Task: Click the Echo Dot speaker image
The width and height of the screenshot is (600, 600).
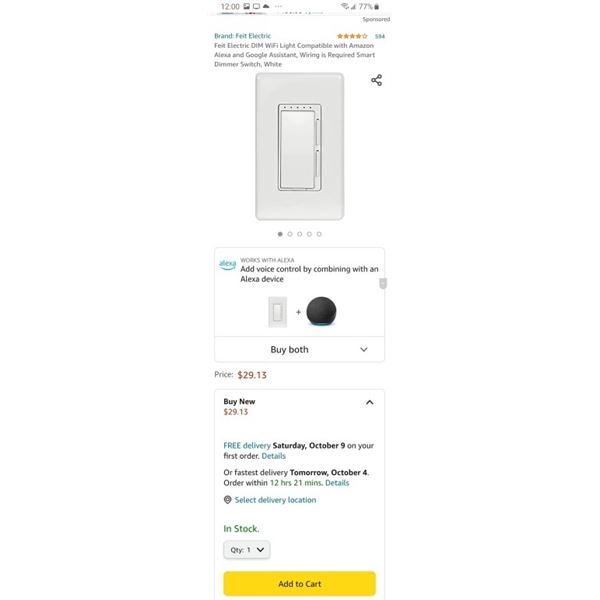Action: (x=322, y=311)
